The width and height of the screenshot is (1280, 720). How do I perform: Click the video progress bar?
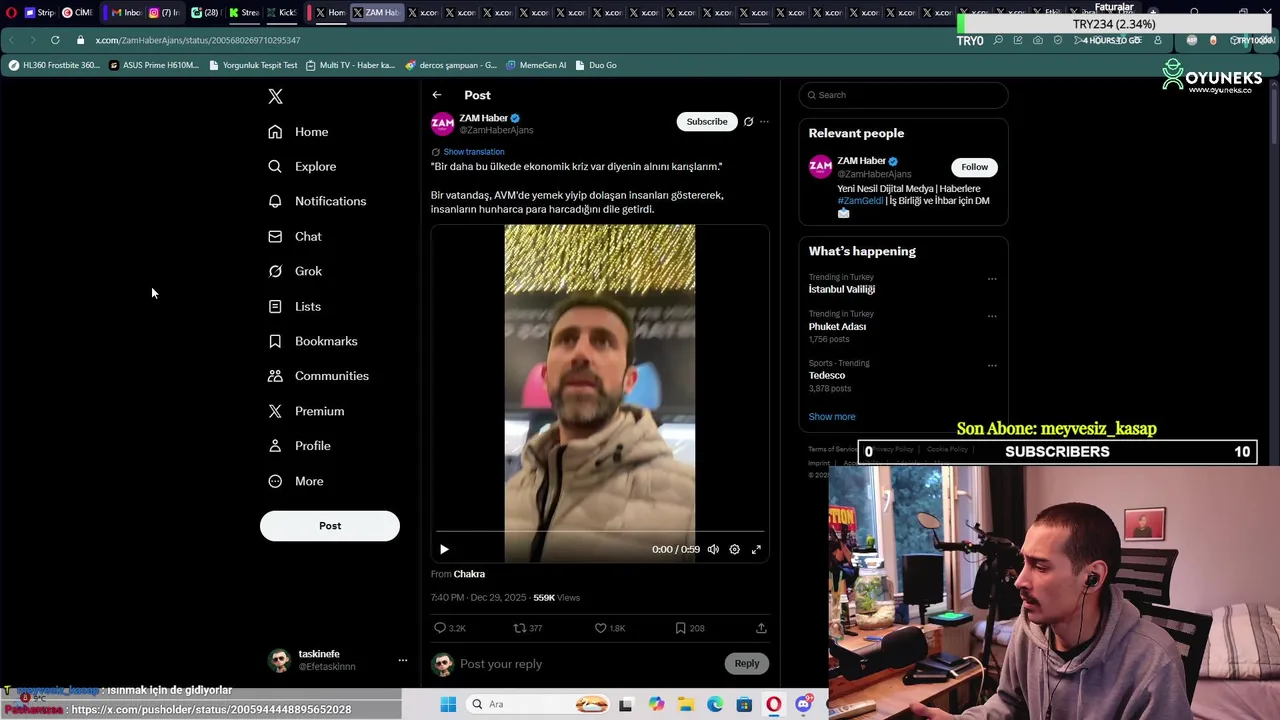(x=600, y=533)
